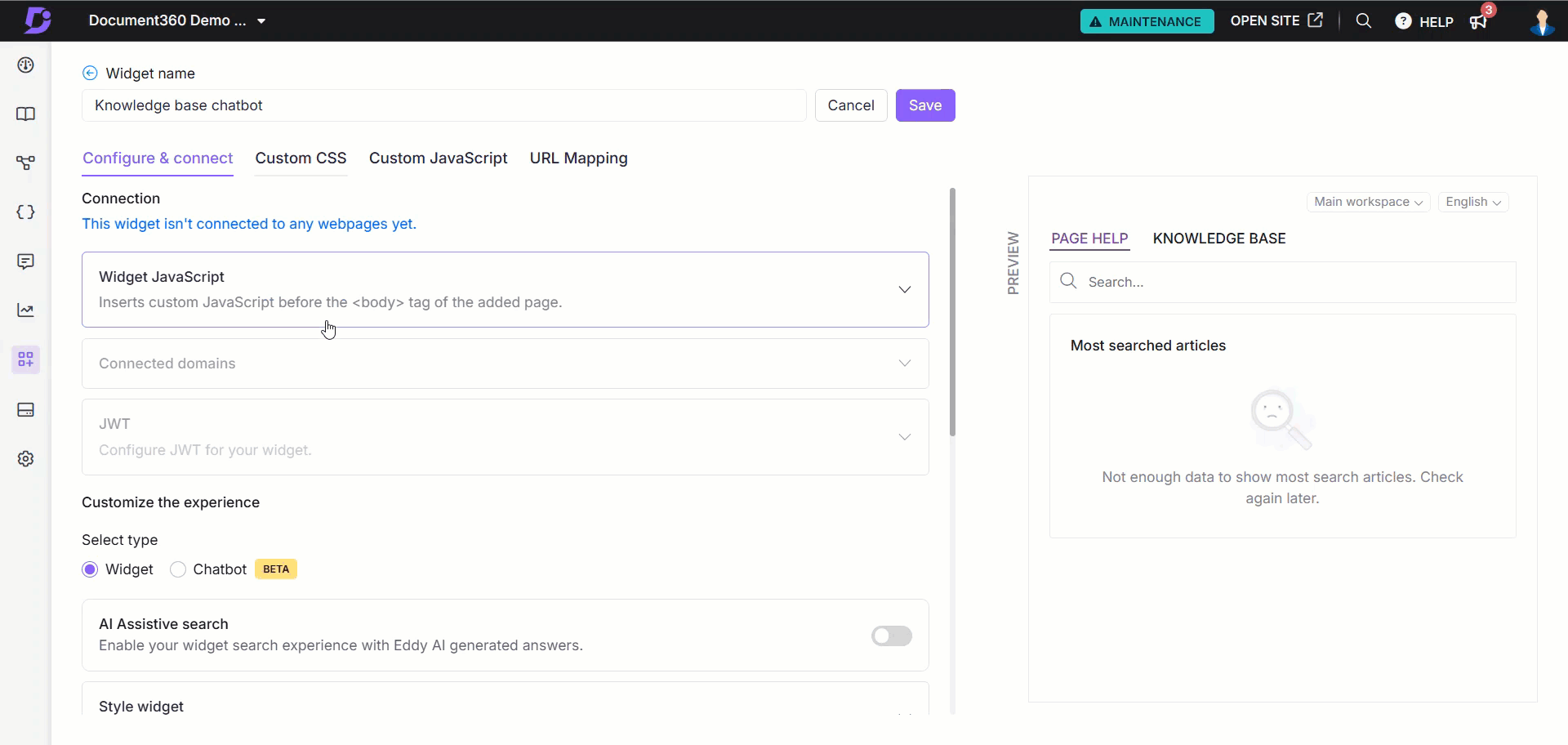Switch to the Custom JavaScript tab

438,158
